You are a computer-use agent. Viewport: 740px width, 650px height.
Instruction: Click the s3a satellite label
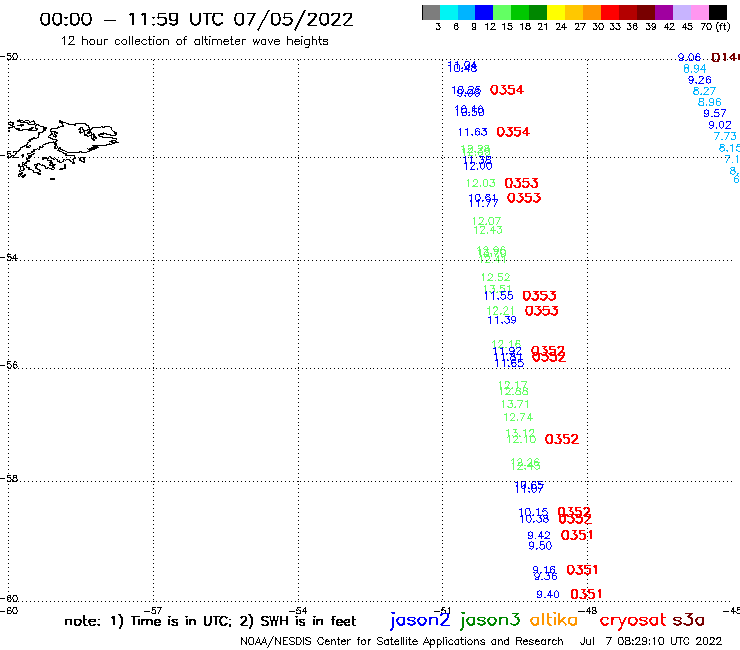coord(688,620)
